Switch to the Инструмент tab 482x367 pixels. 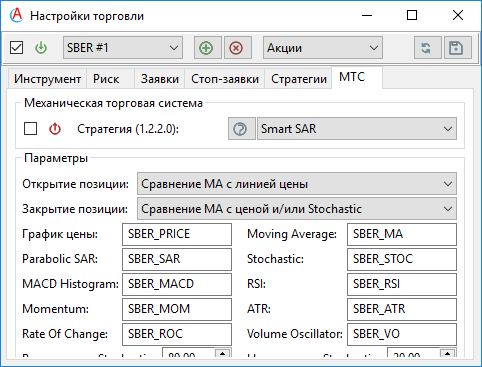pos(47,79)
